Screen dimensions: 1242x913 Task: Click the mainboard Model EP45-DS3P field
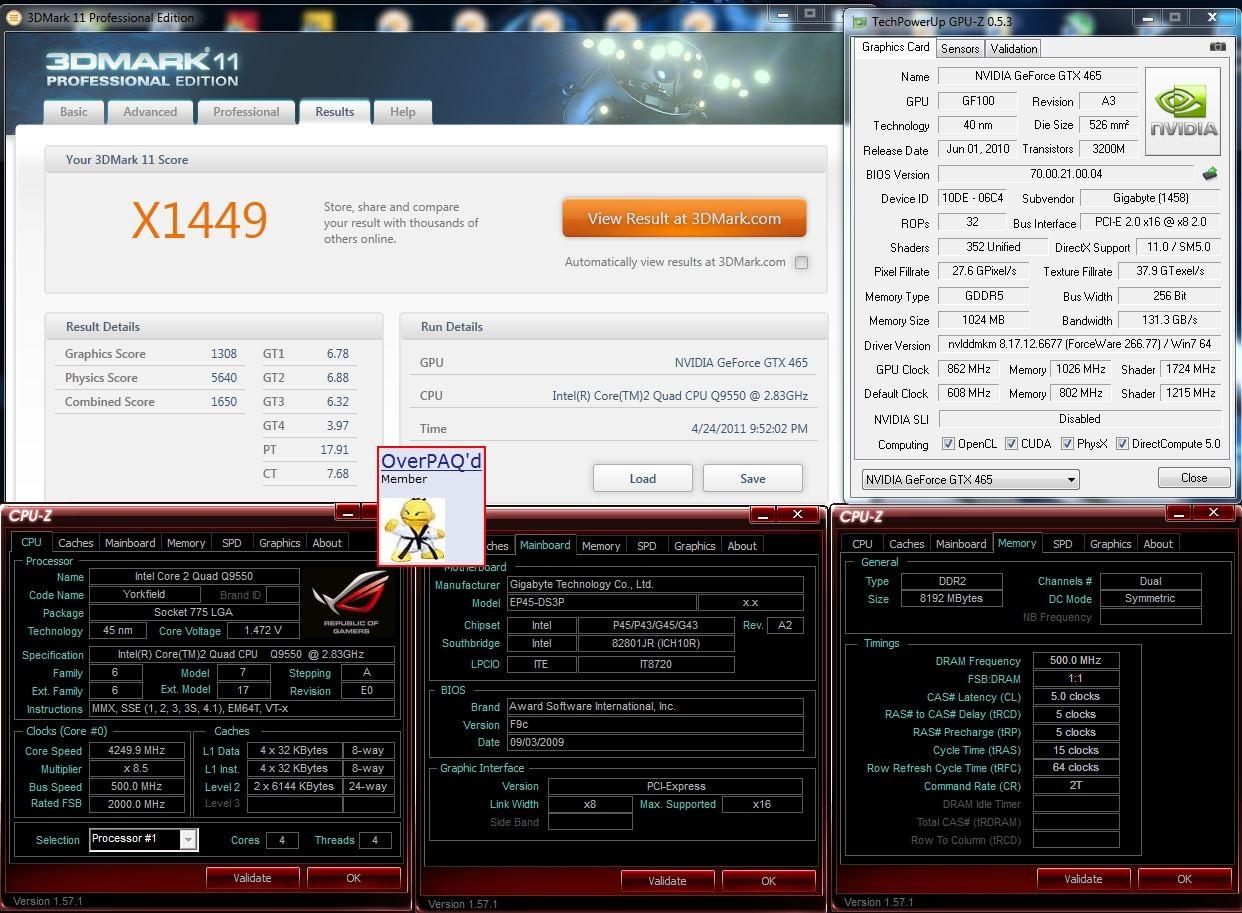coord(601,603)
